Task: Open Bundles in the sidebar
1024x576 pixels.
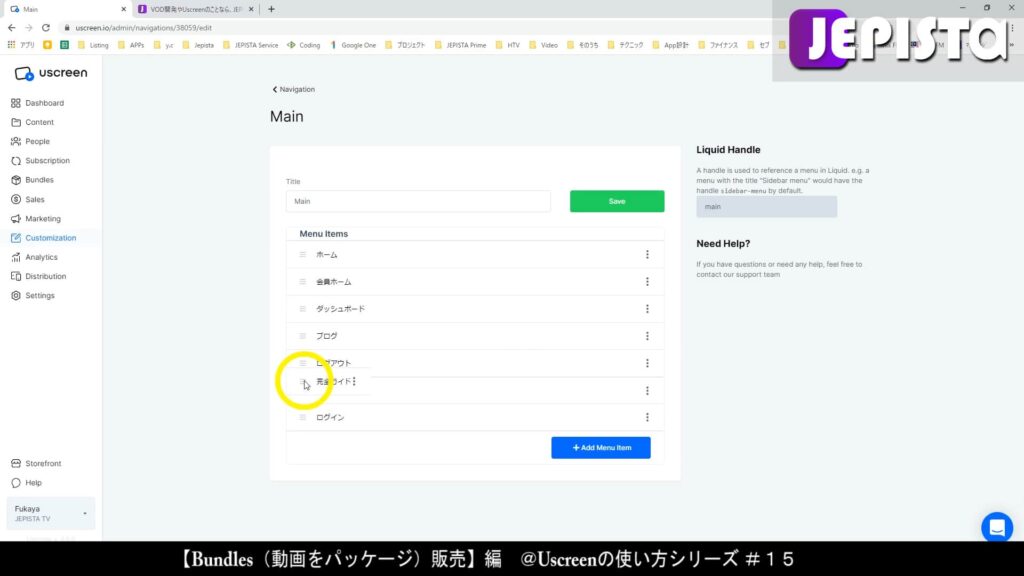Action: [32, 180]
